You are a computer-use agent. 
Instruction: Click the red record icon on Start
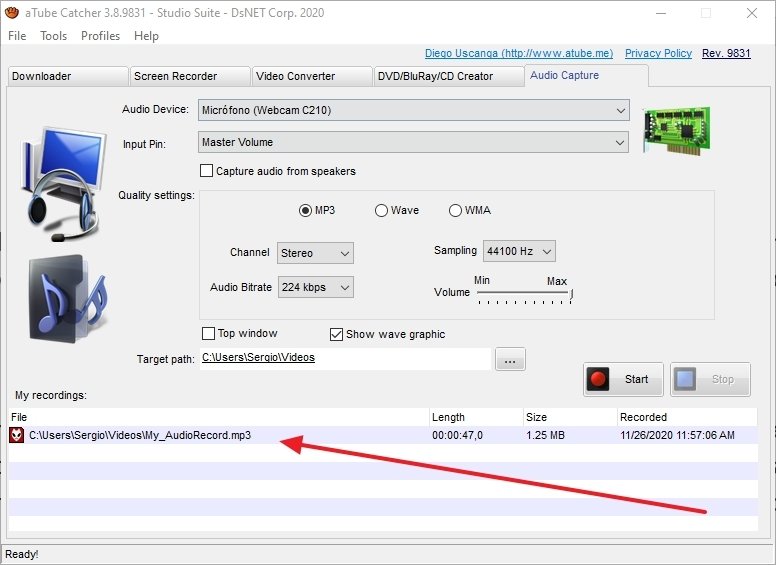(x=598, y=379)
